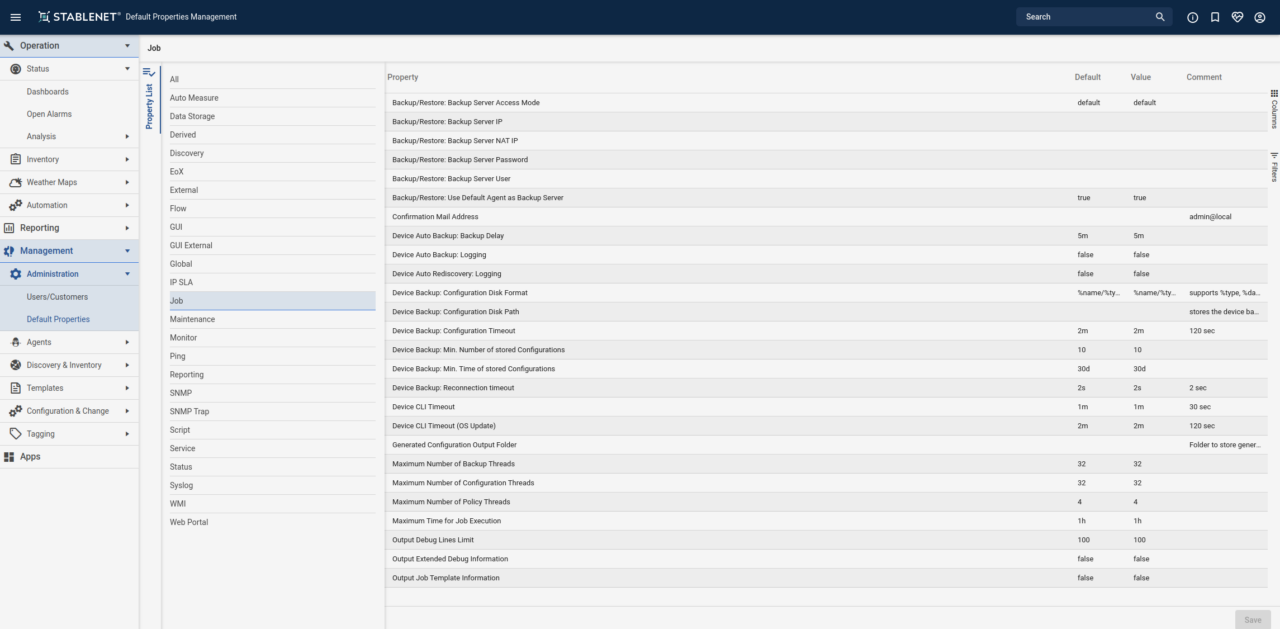1280x629 pixels.
Task: Open the hamburger navigation menu
Action: pyautogui.click(x=15, y=17)
